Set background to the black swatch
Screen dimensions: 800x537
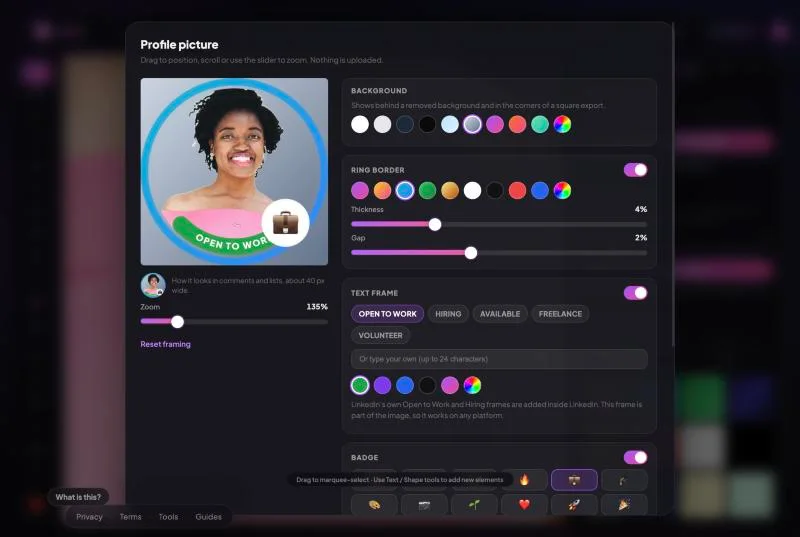(427, 124)
